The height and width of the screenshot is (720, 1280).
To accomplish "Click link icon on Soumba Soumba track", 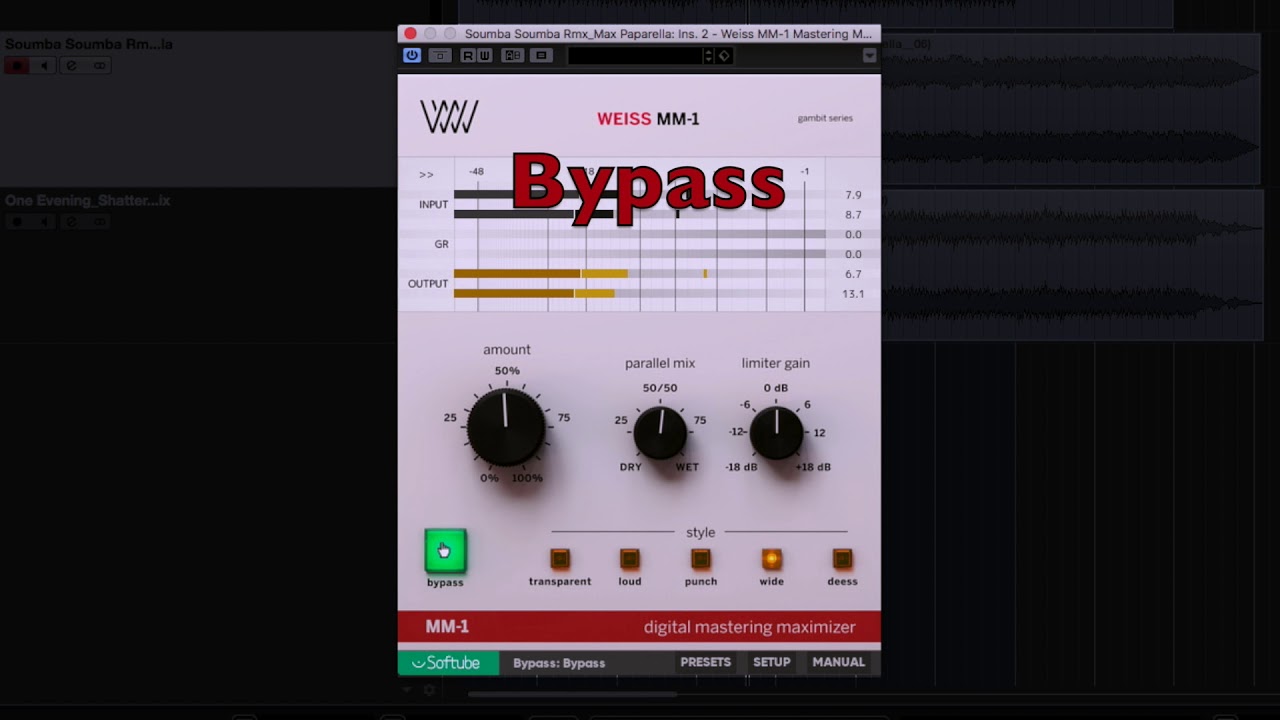I will (99, 66).
